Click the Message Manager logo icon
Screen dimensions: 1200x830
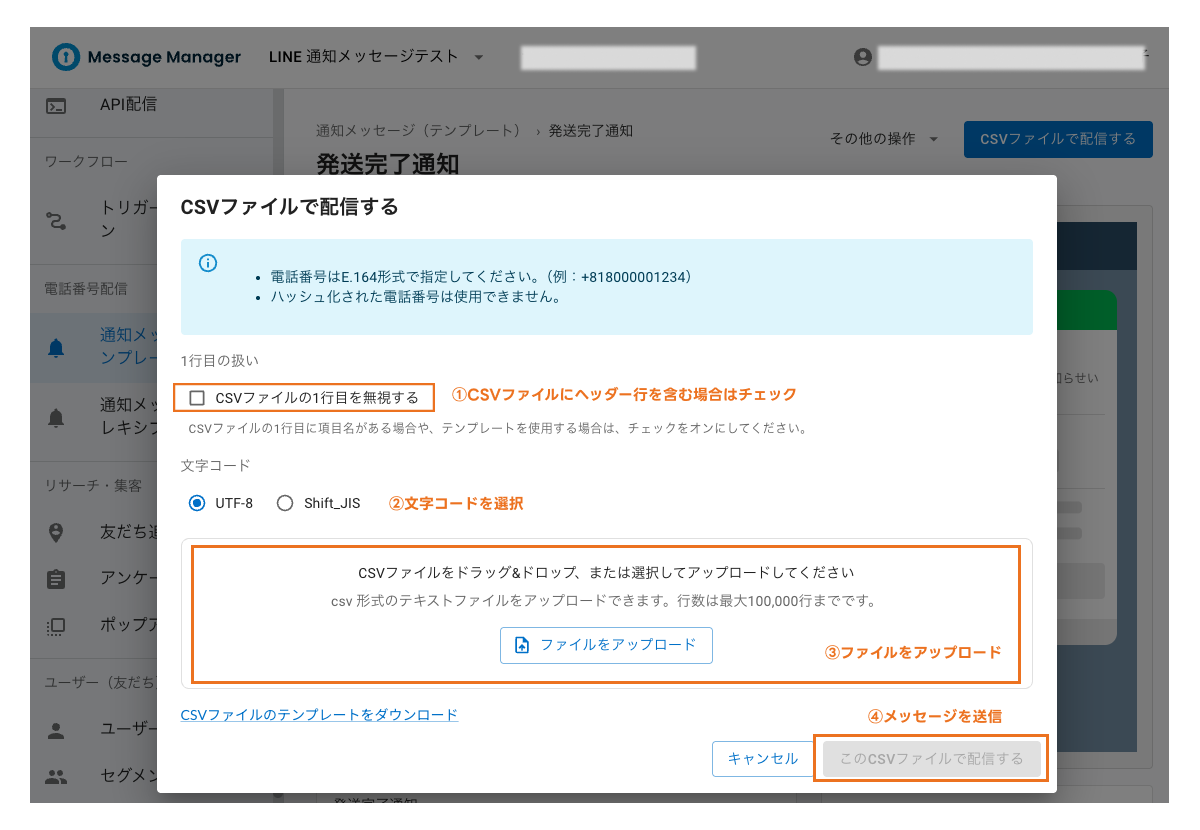coord(65,57)
